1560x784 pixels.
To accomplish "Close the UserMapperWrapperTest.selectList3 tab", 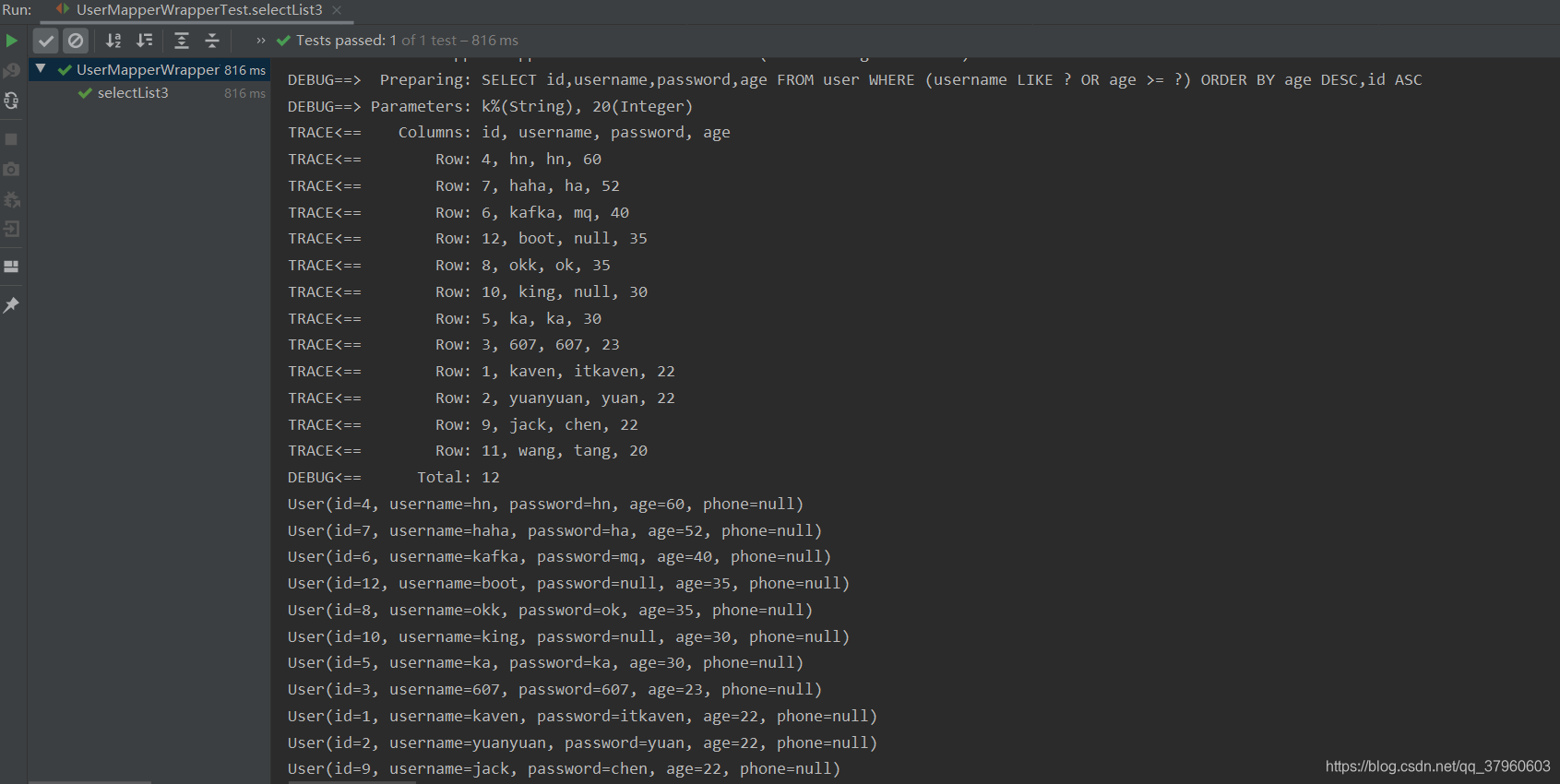I will click(x=337, y=10).
